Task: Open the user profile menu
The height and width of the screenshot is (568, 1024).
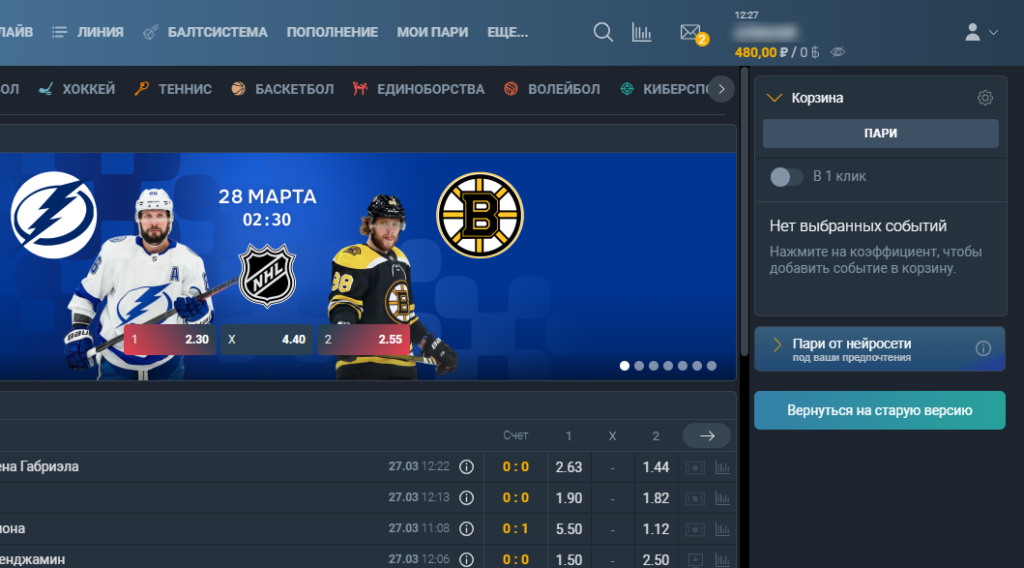Action: click(981, 32)
